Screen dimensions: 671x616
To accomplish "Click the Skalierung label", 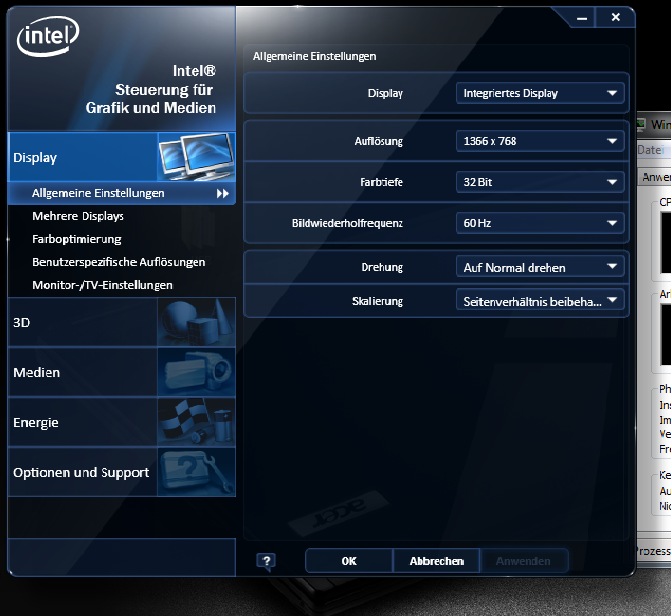I will [x=377, y=301].
